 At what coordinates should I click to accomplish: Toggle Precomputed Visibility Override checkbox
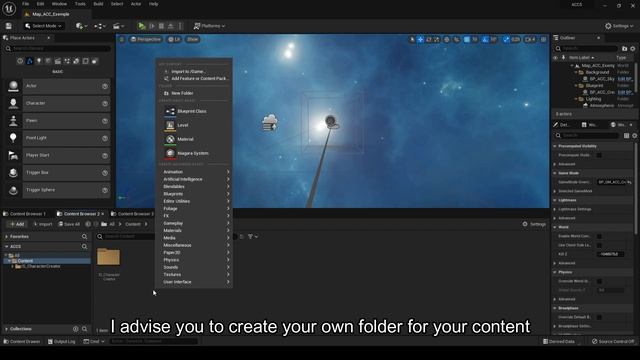(599, 155)
